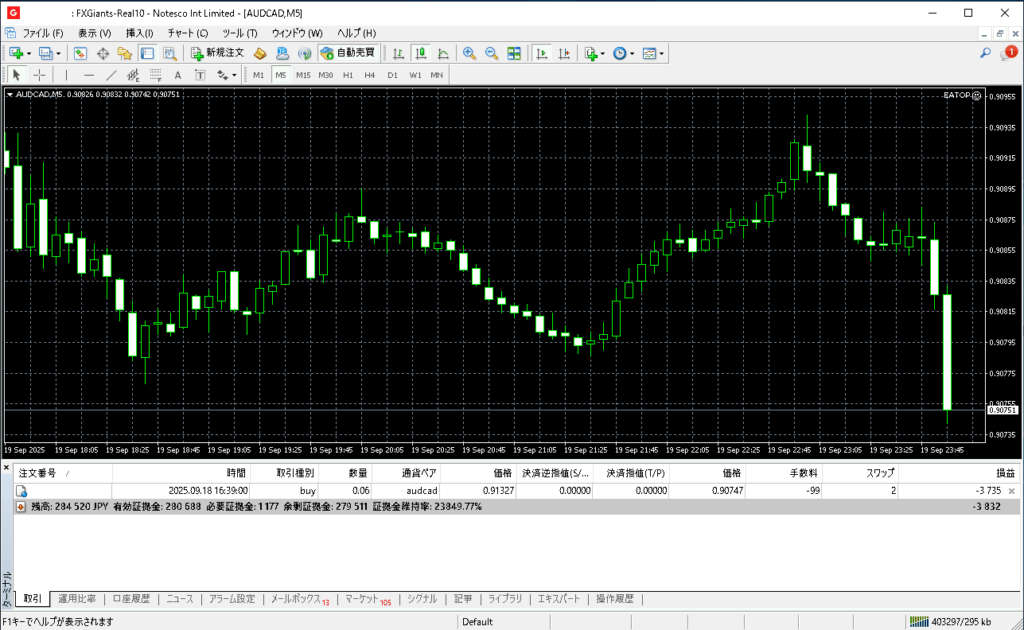Select the H1 timeframe button
This screenshot has width=1024, height=630.
click(348, 75)
